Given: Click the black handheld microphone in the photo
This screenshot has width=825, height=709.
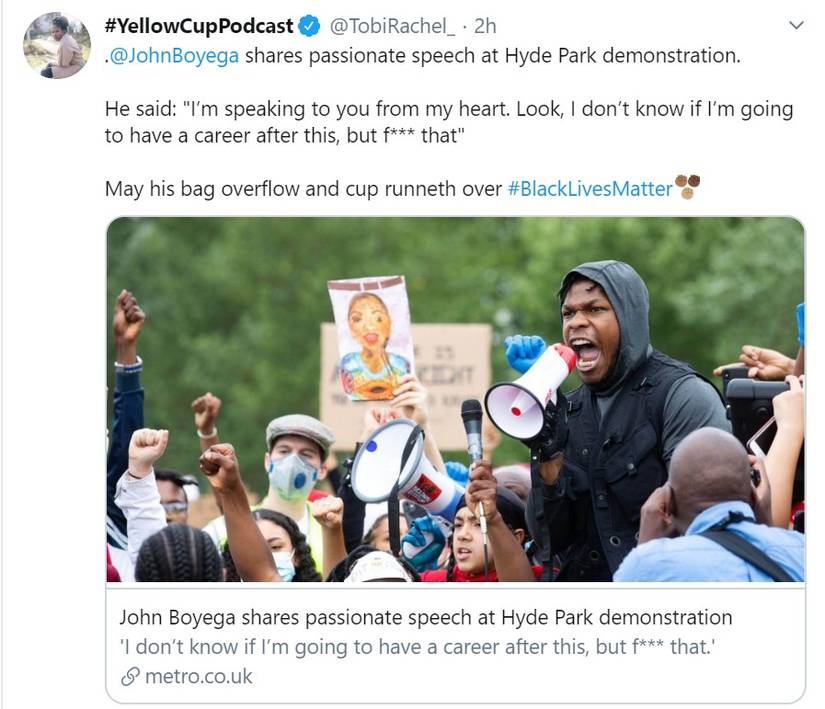Looking at the screenshot, I should coord(472,425).
